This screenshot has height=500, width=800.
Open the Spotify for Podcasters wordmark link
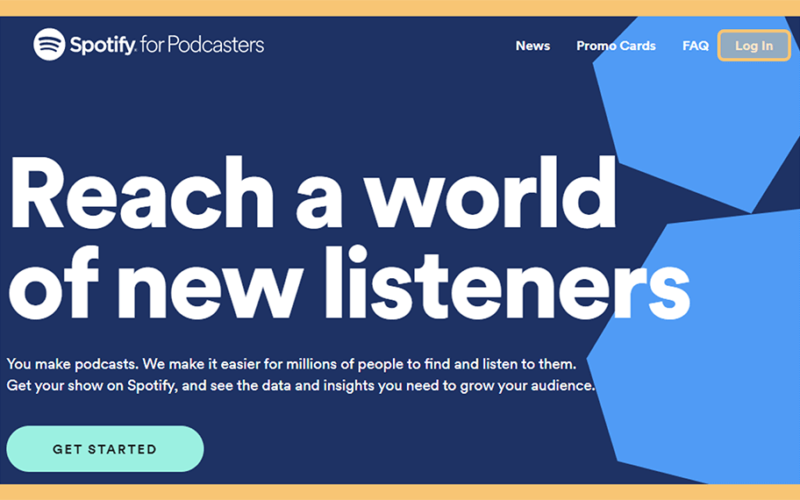pos(167,45)
